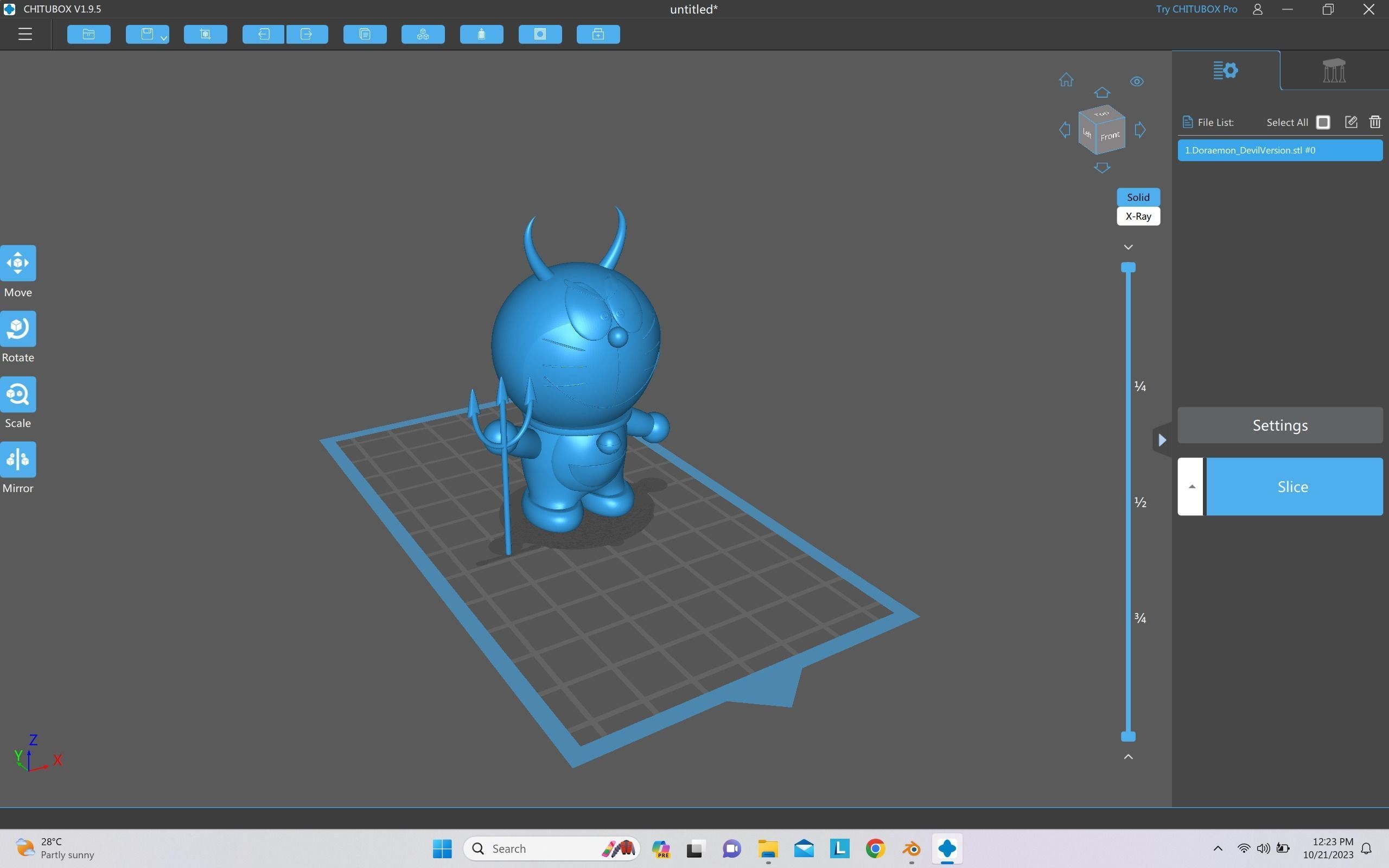The width and height of the screenshot is (1389, 868).
Task: Toggle the eye view mode icon
Action: point(1137,81)
